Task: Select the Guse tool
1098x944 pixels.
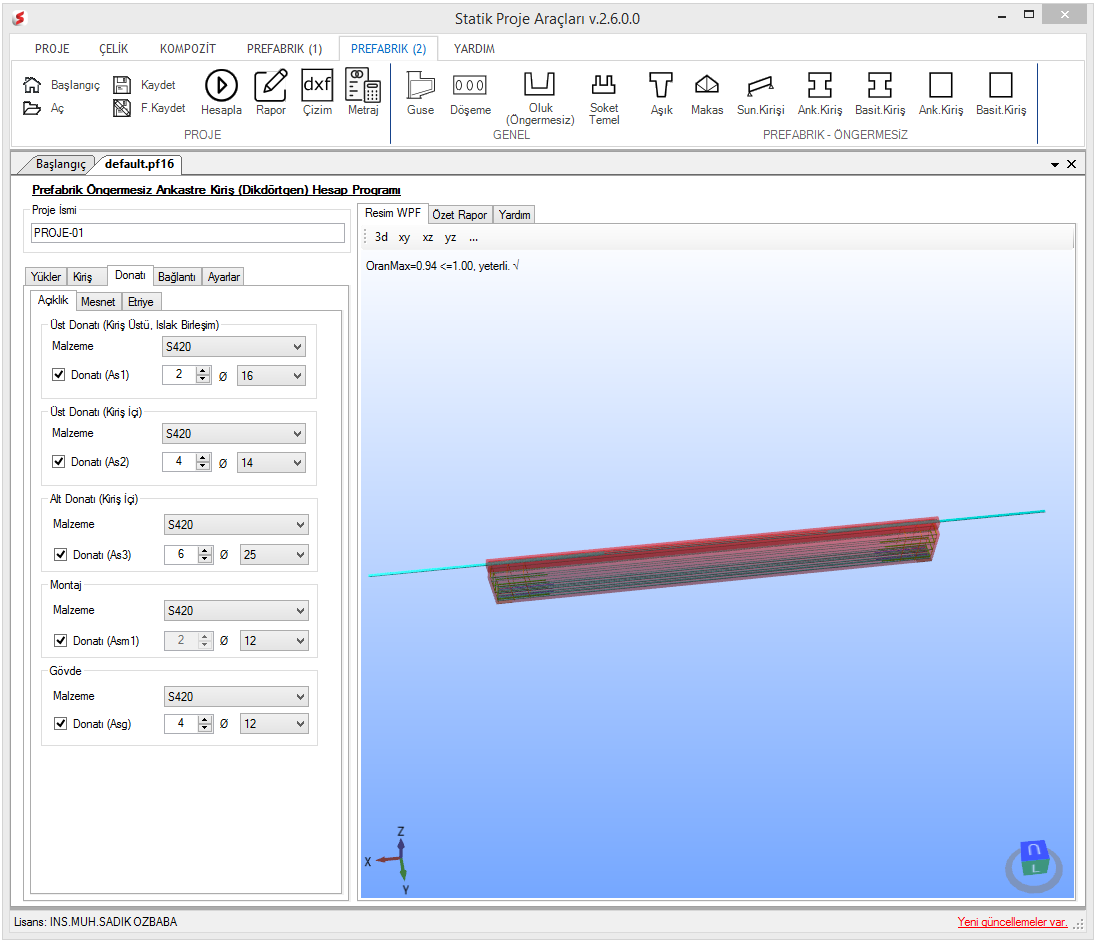Action: coord(420,93)
